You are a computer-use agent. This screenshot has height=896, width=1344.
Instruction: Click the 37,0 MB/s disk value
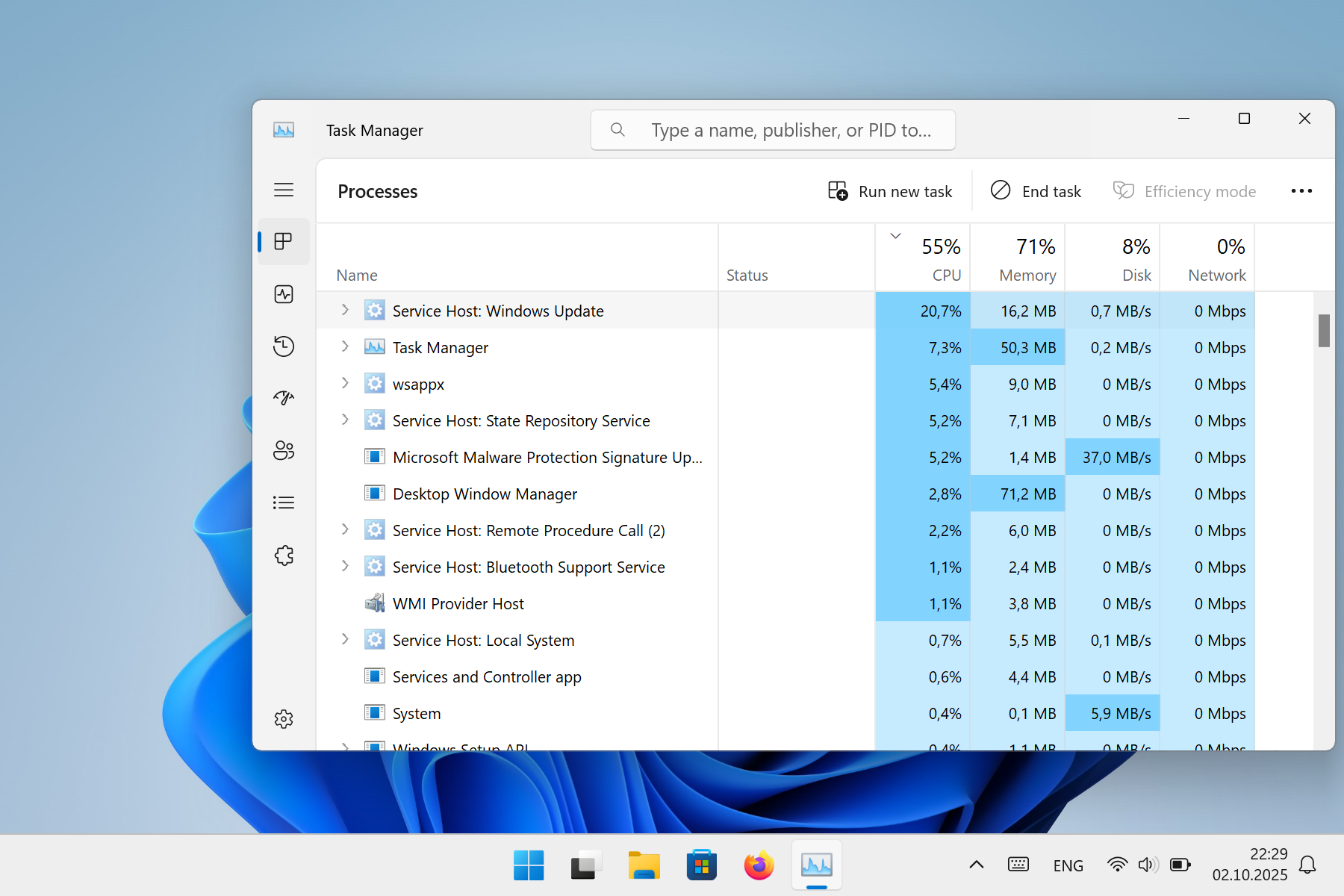[x=1117, y=457]
